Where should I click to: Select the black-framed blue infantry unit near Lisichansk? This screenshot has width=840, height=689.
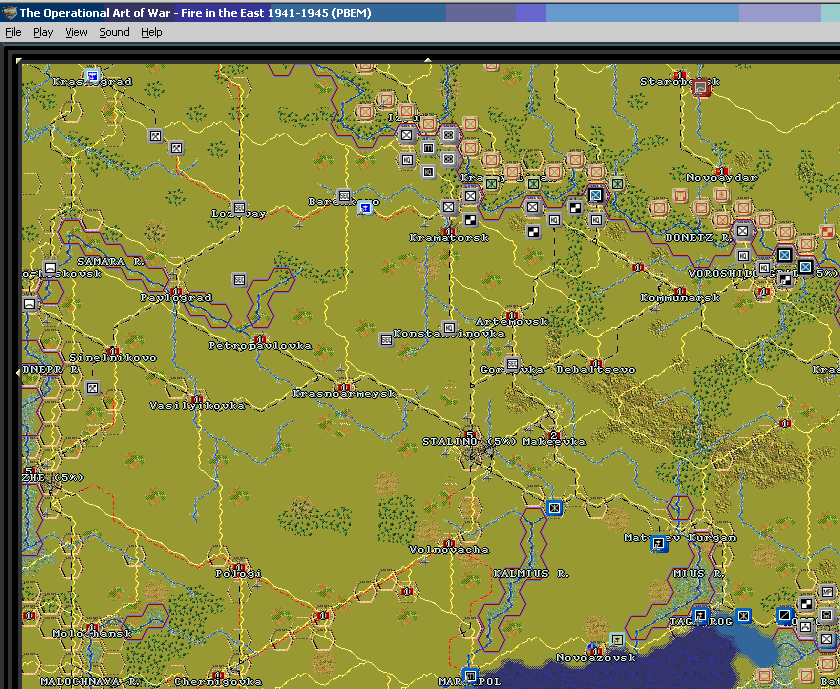pos(596,195)
